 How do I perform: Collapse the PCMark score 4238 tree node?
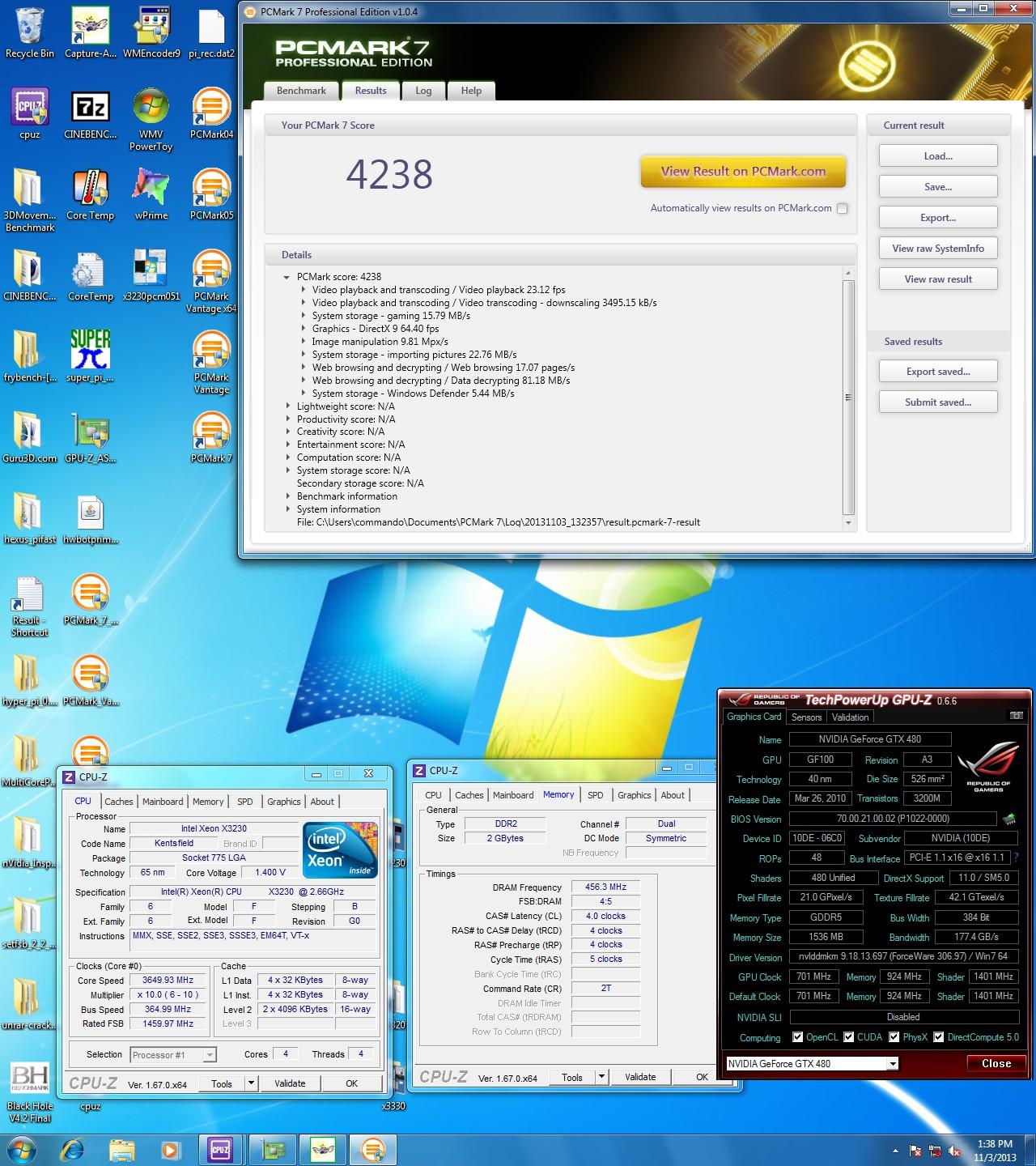coord(287,277)
